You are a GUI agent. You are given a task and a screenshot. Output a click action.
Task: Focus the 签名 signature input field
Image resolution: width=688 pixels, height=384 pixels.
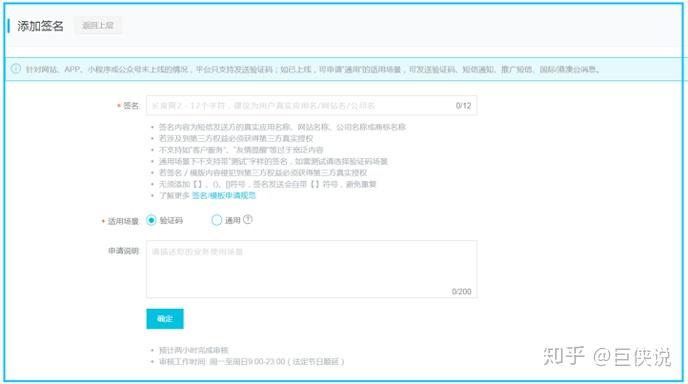click(x=312, y=105)
